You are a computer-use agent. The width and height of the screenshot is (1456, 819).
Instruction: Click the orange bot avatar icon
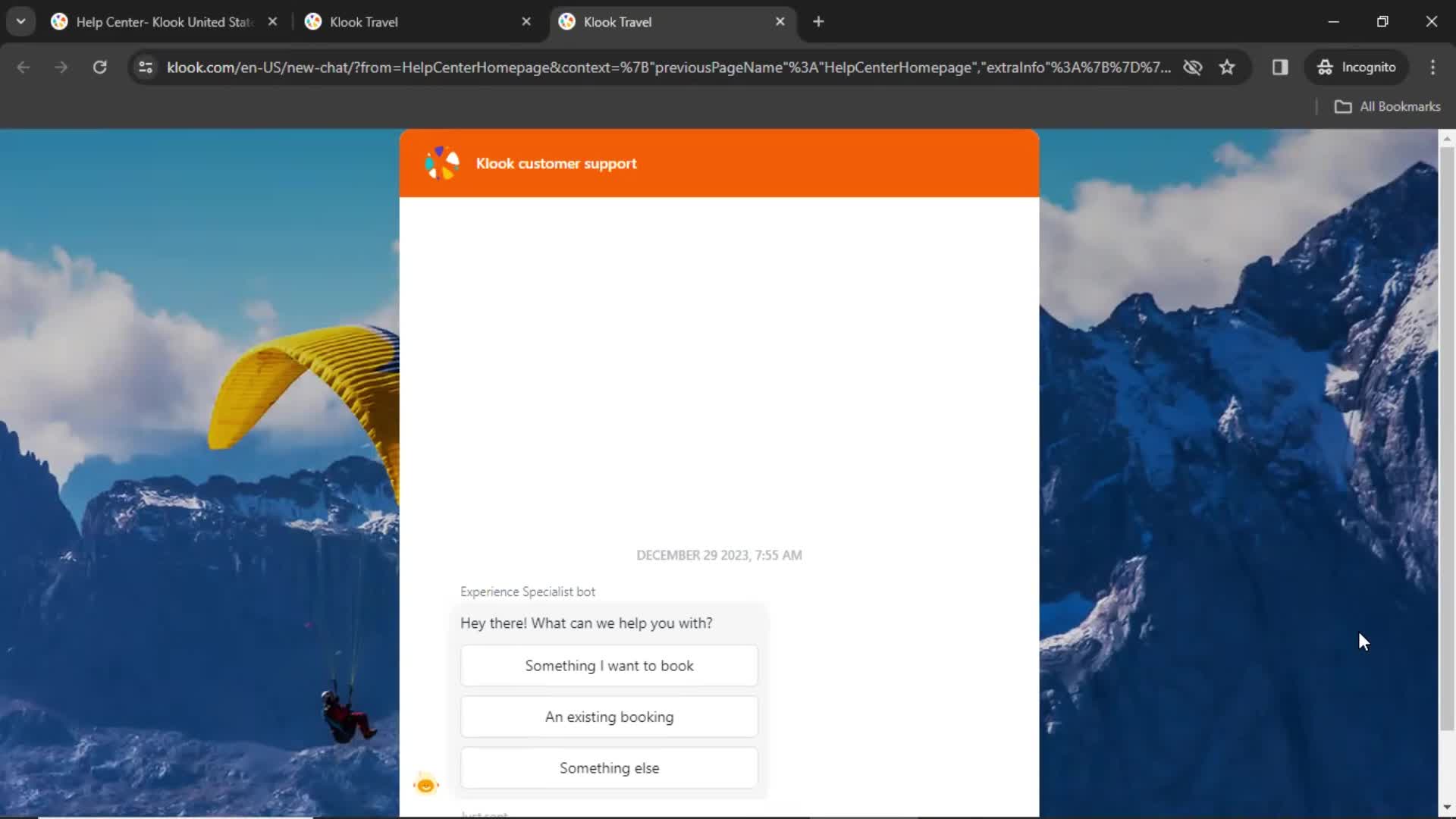[x=426, y=784]
